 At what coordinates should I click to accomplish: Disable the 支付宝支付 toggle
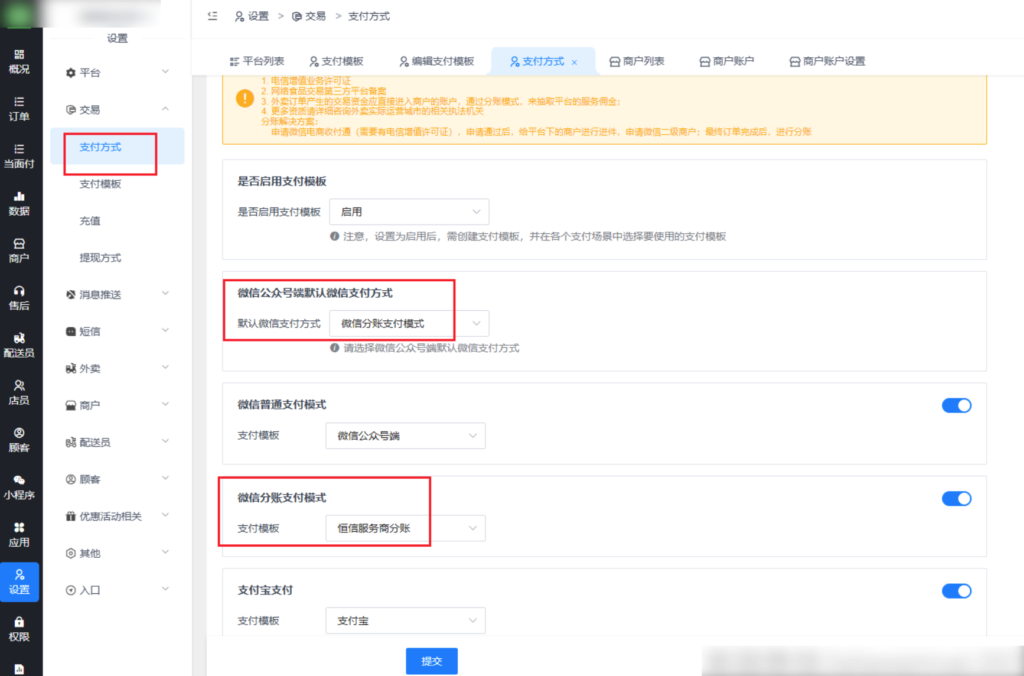[x=956, y=591]
